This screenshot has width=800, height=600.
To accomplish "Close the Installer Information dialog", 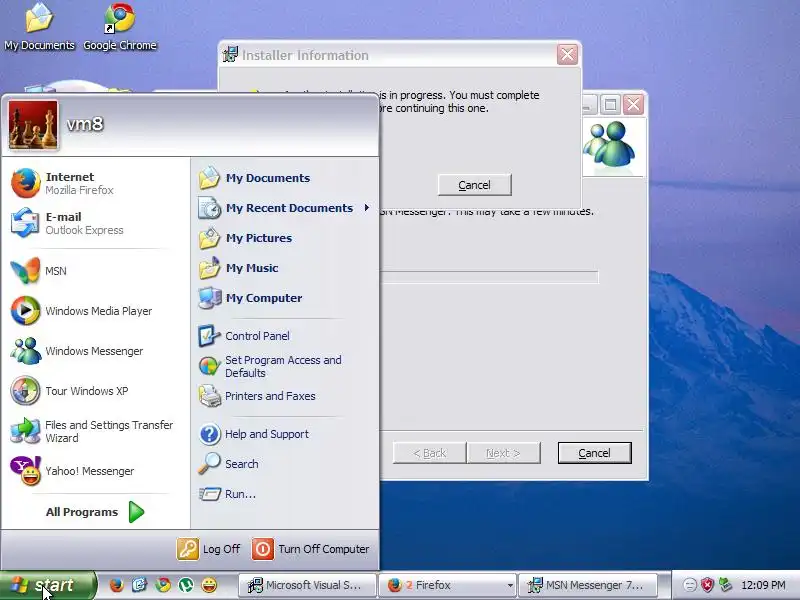I will click(567, 55).
